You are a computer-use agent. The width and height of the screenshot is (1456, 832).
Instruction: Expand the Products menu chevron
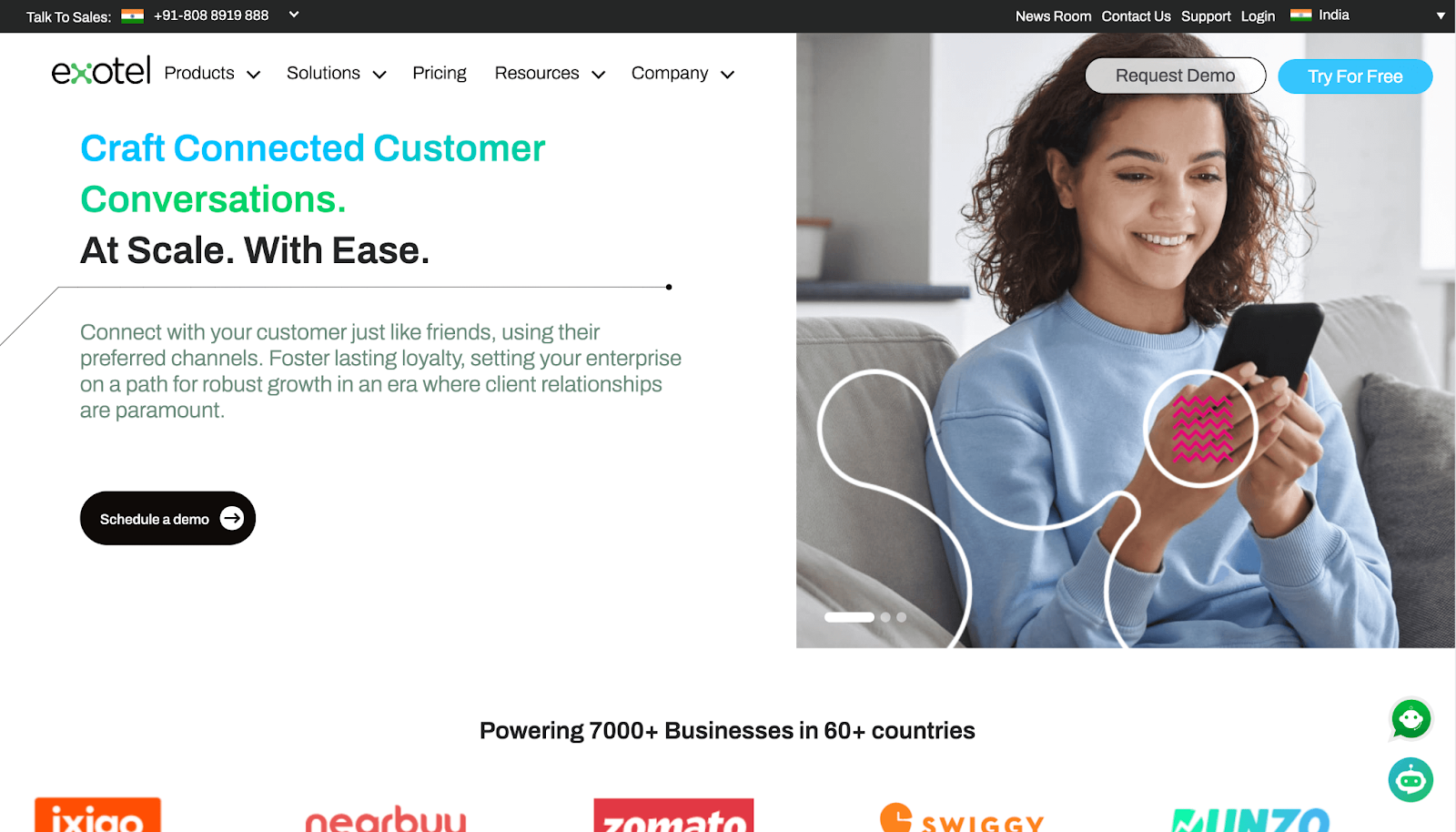tap(254, 75)
